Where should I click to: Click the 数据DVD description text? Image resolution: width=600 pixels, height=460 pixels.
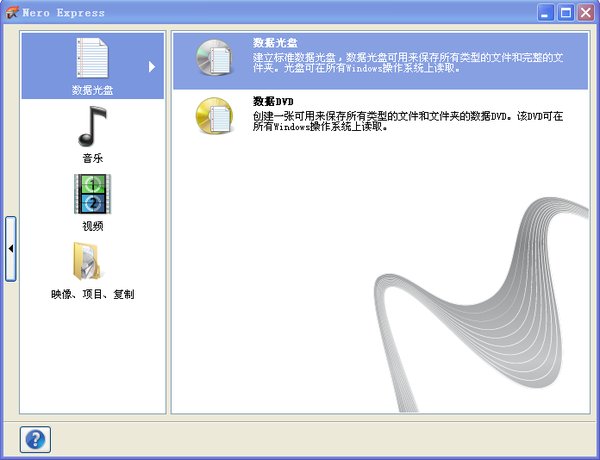[408, 121]
